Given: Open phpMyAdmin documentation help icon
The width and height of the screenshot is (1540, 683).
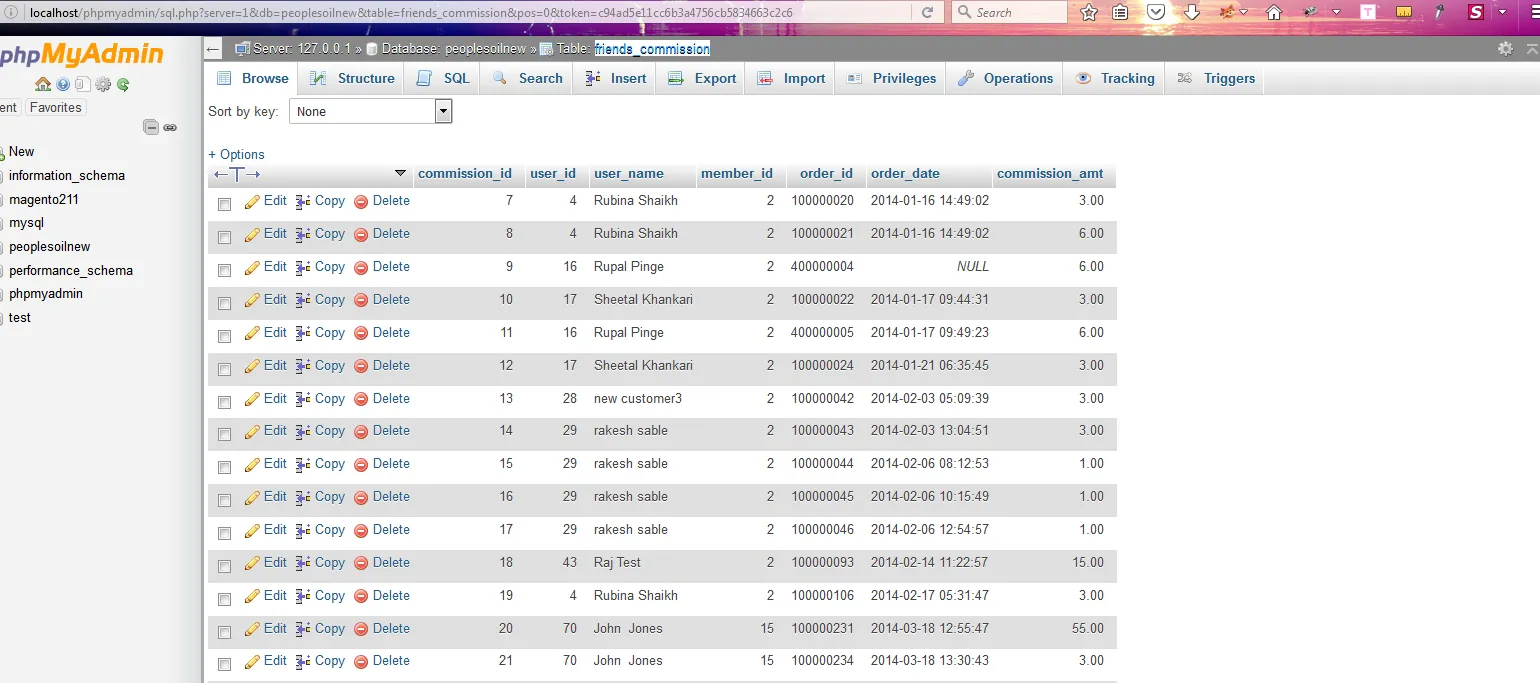Looking at the screenshot, I should 63,84.
